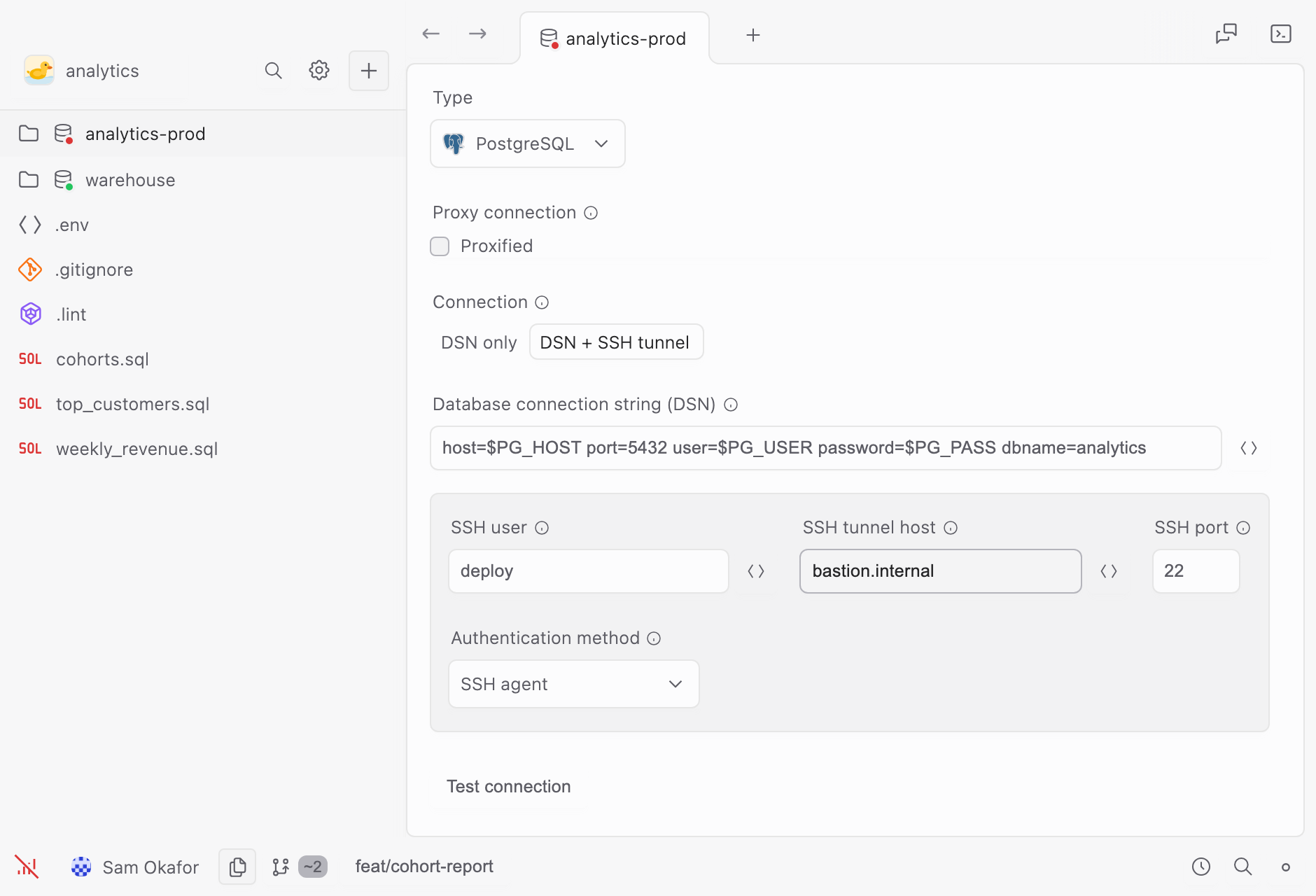Open workspace settings gear
The height and width of the screenshot is (896, 1316).
(319, 71)
